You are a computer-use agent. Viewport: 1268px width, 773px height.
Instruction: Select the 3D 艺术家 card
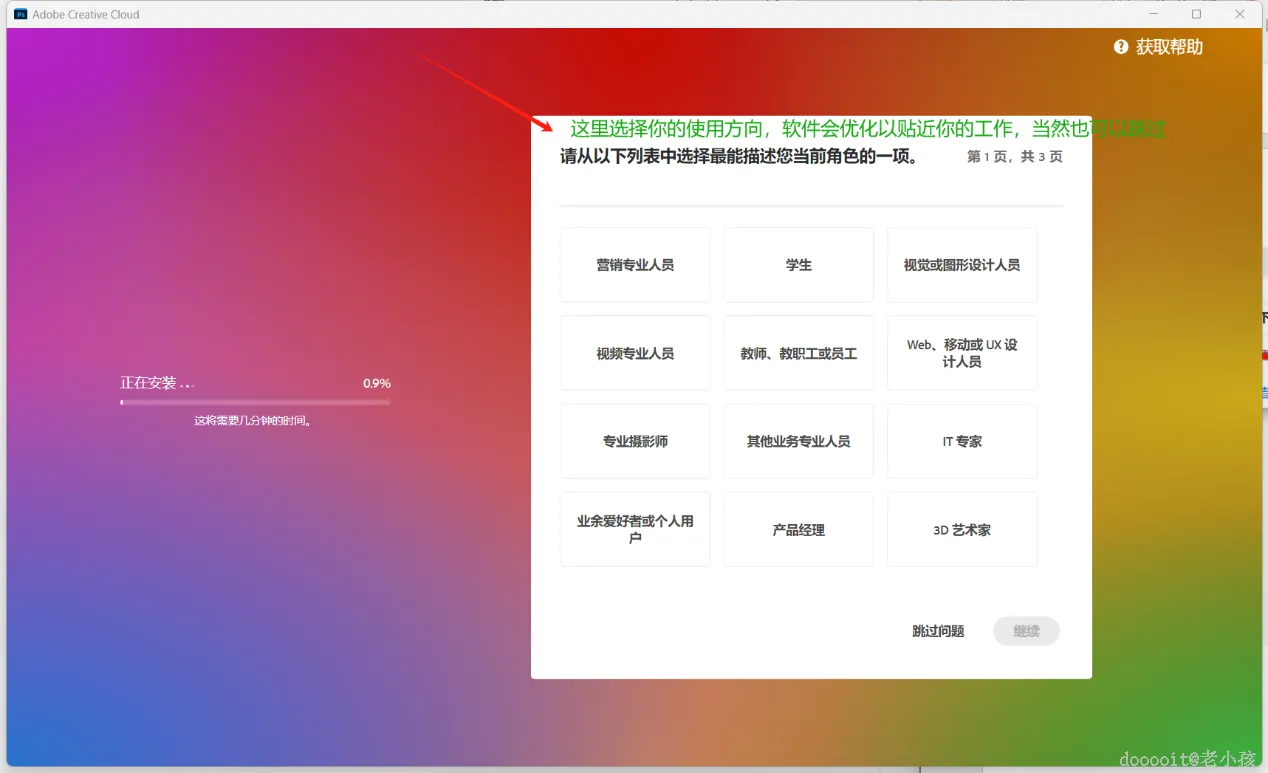961,529
